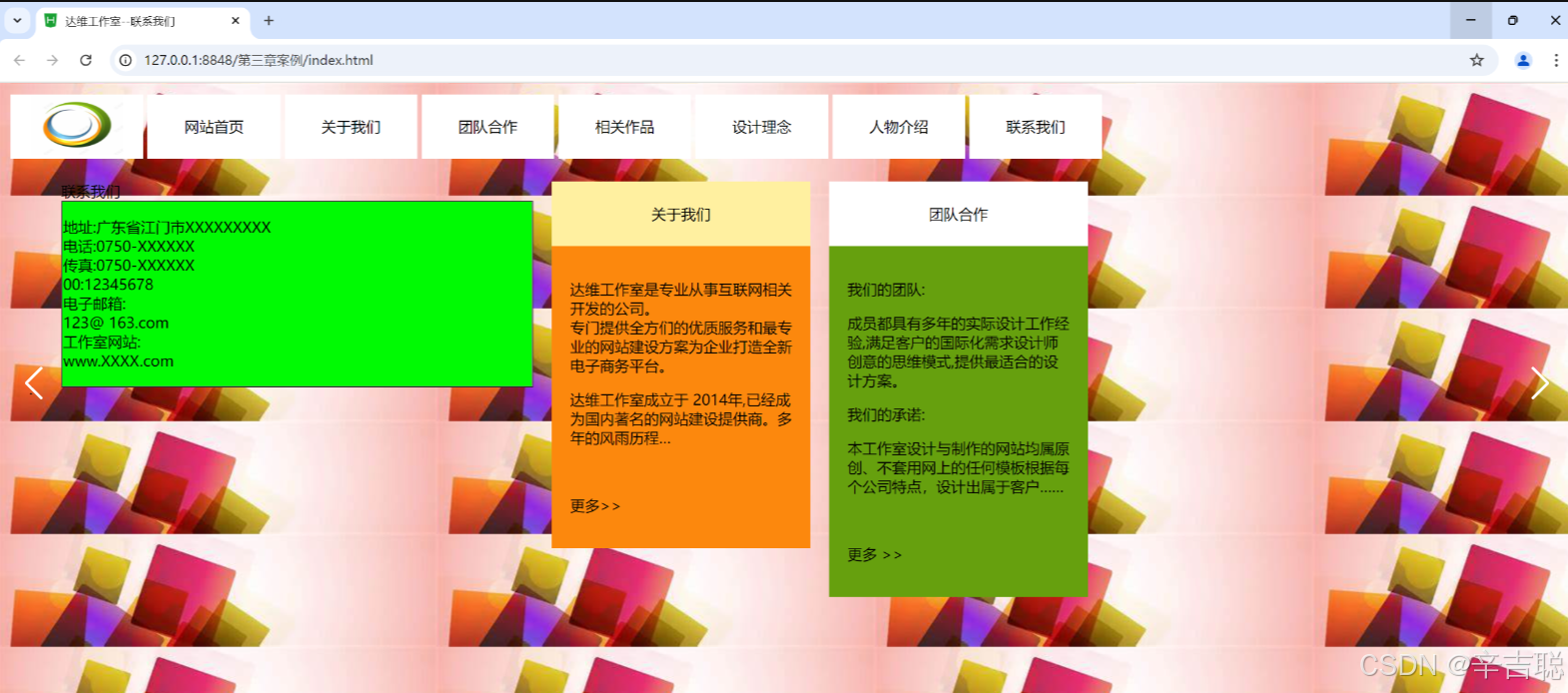The width and height of the screenshot is (1568, 693).
Task: Minimize the browser window
Action: pos(1470,20)
